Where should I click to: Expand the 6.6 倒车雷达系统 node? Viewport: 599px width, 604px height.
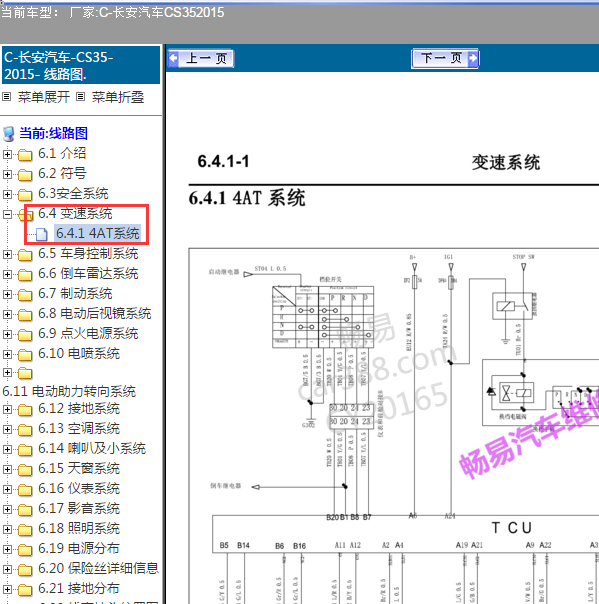click(x=7, y=274)
